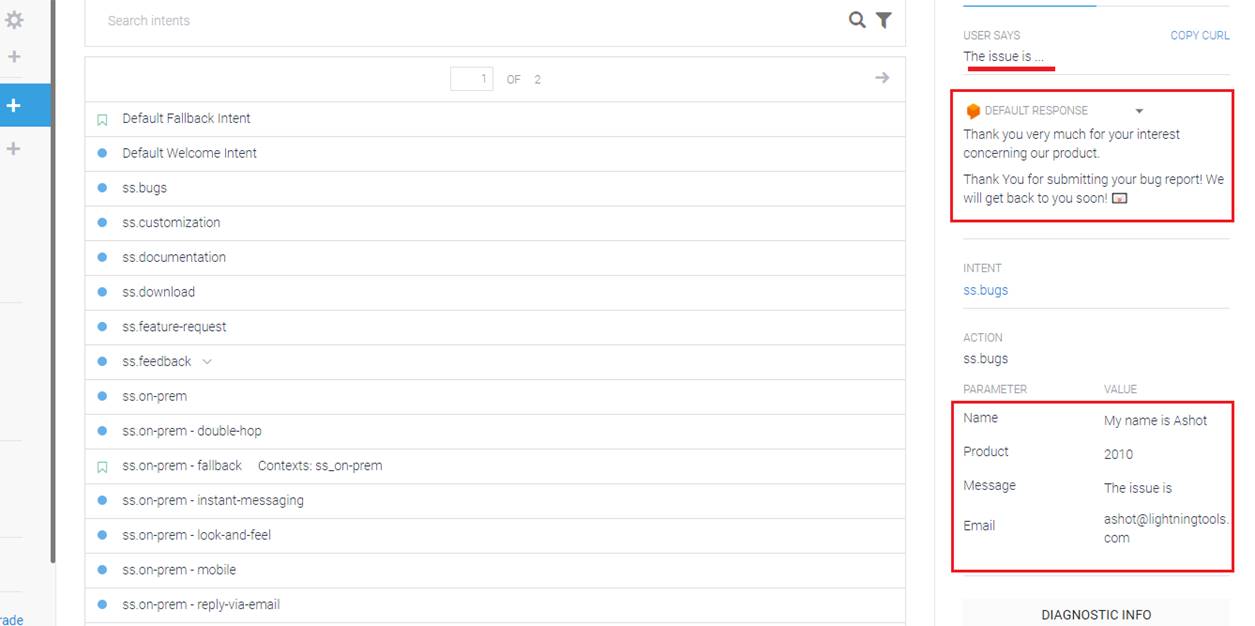Click the highlighted blue plus button in sidebar
The height and width of the screenshot is (626, 1255).
pyautogui.click(x=14, y=105)
